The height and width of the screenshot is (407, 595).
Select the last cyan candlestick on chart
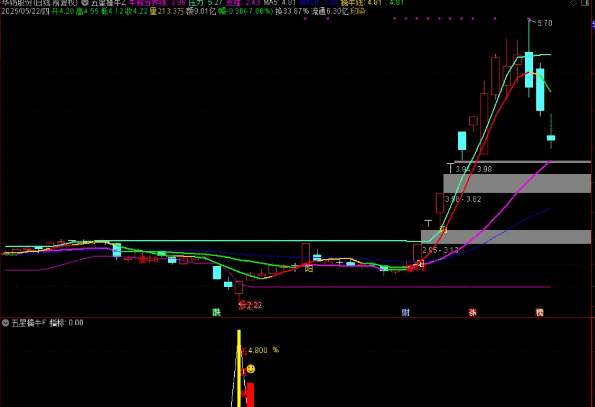point(551,137)
